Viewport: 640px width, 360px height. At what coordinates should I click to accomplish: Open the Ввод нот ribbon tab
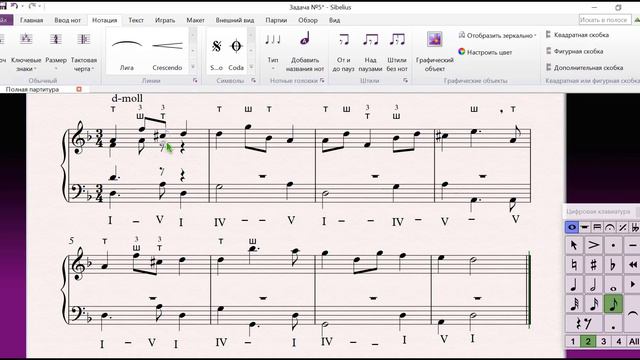click(x=68, y=20)
